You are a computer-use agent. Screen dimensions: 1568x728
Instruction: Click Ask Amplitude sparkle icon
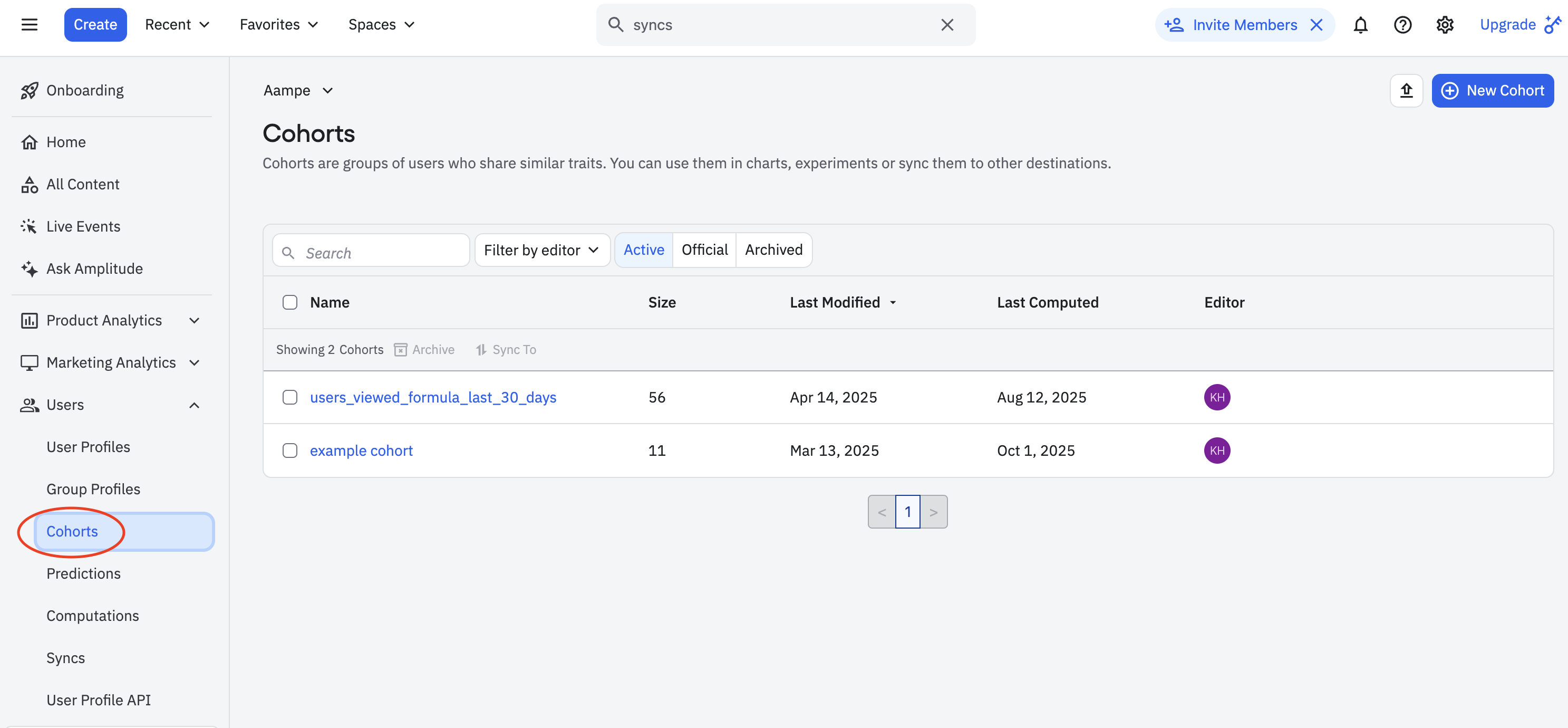tap(29, 269)
